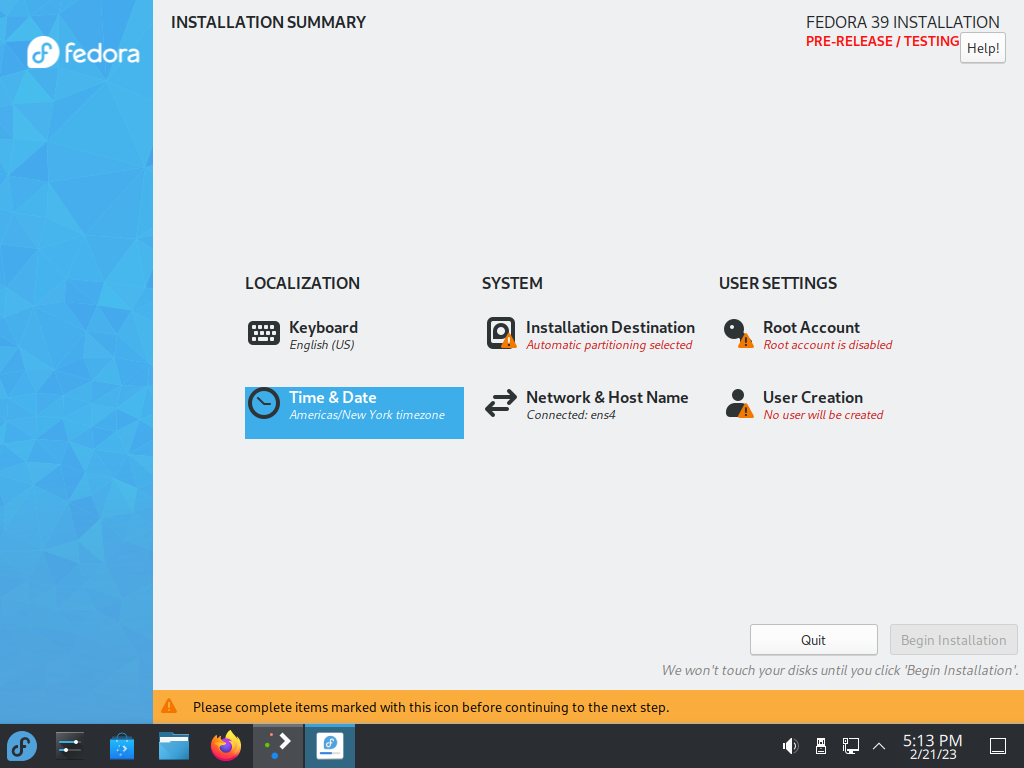
Task: Click the warning icon in the orange bar
Action: (x=169, y=706)
